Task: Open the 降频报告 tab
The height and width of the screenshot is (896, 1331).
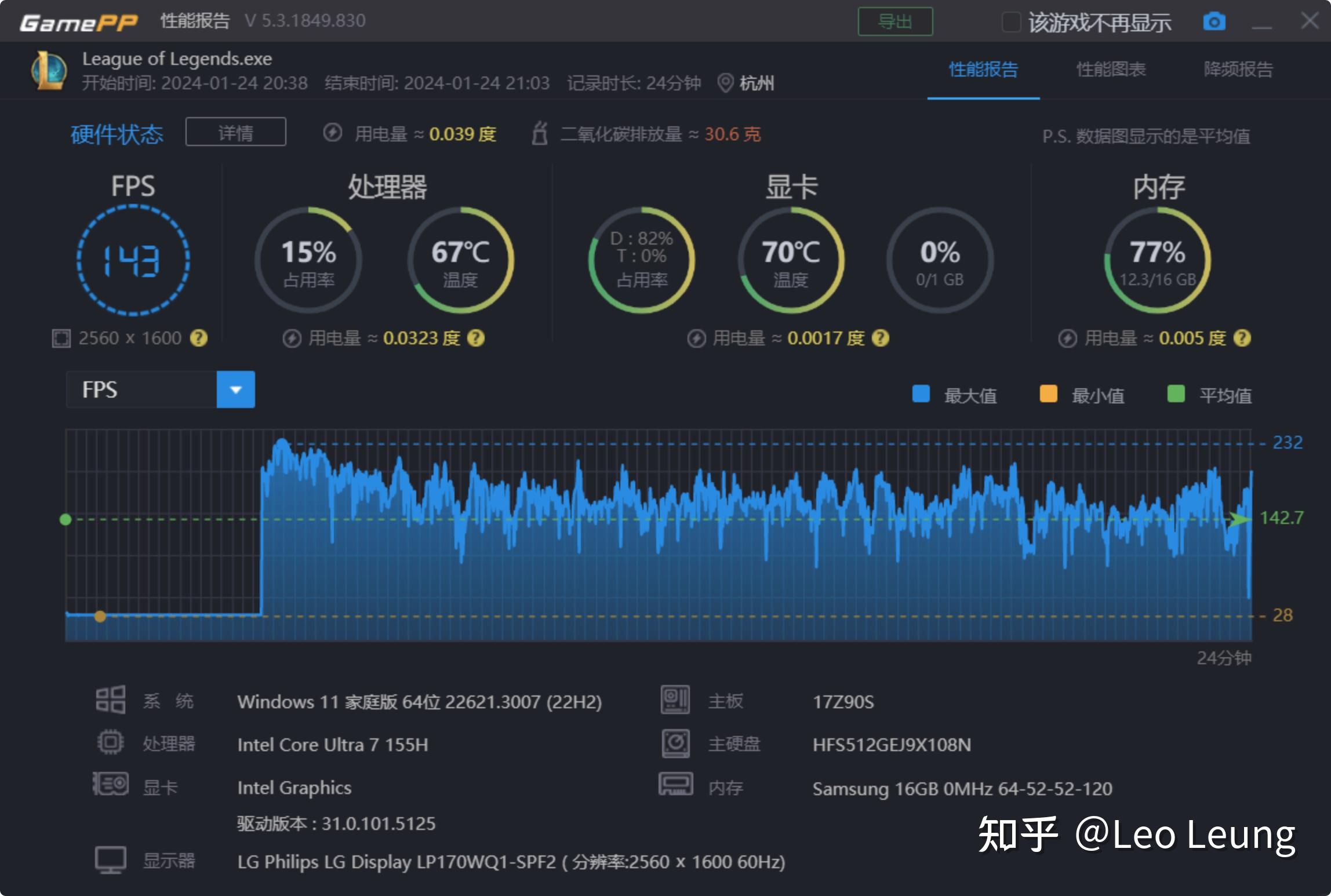Action: [x=1238, y=70]
